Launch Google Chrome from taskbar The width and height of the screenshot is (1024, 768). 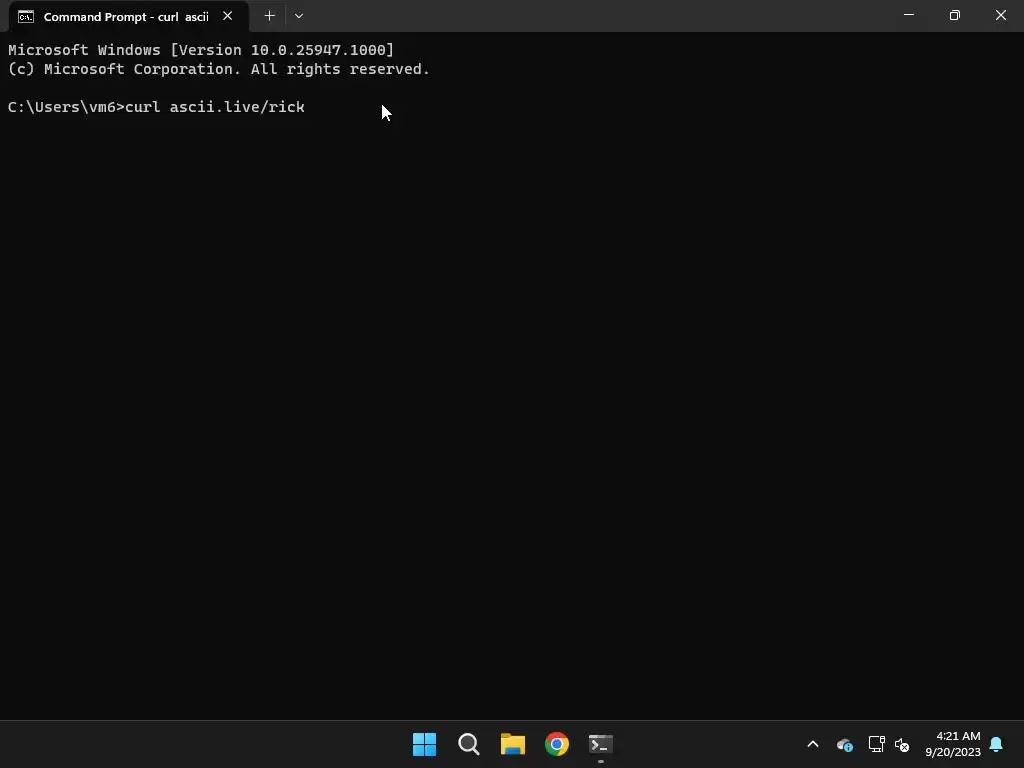[x=557, y=744]
